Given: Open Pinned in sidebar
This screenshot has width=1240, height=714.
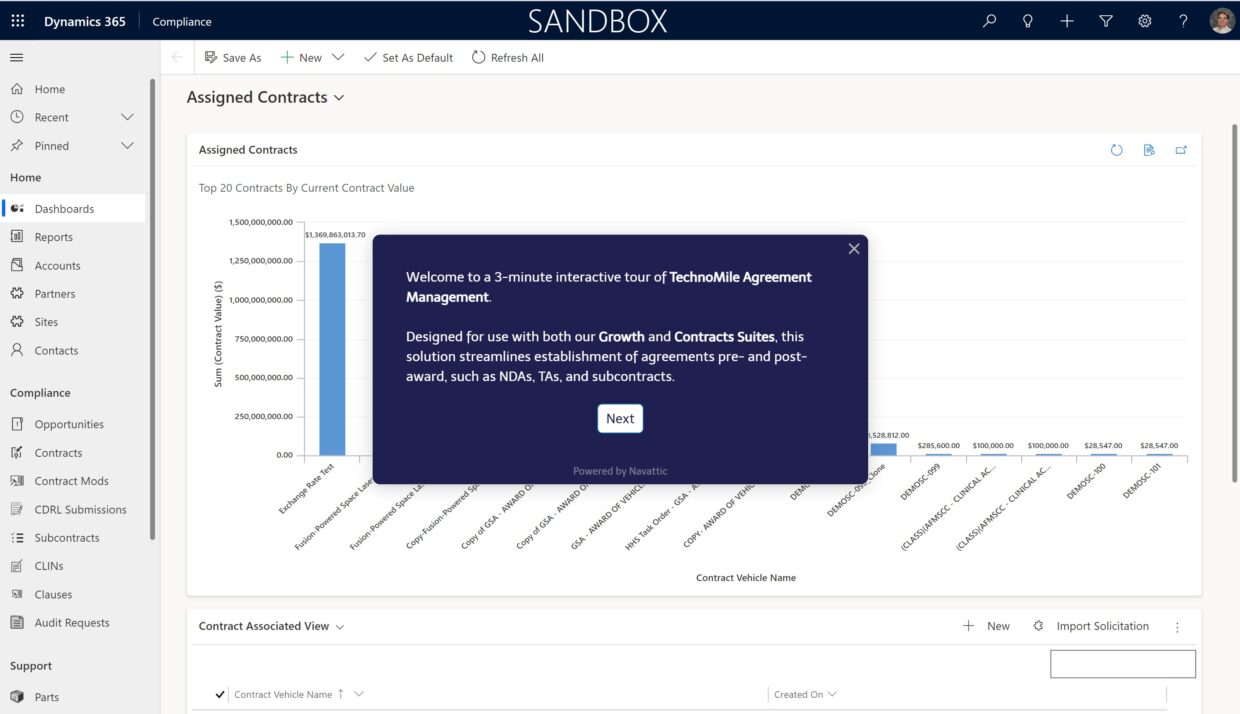Looking at the screenshot, I should tap(52, 146).
